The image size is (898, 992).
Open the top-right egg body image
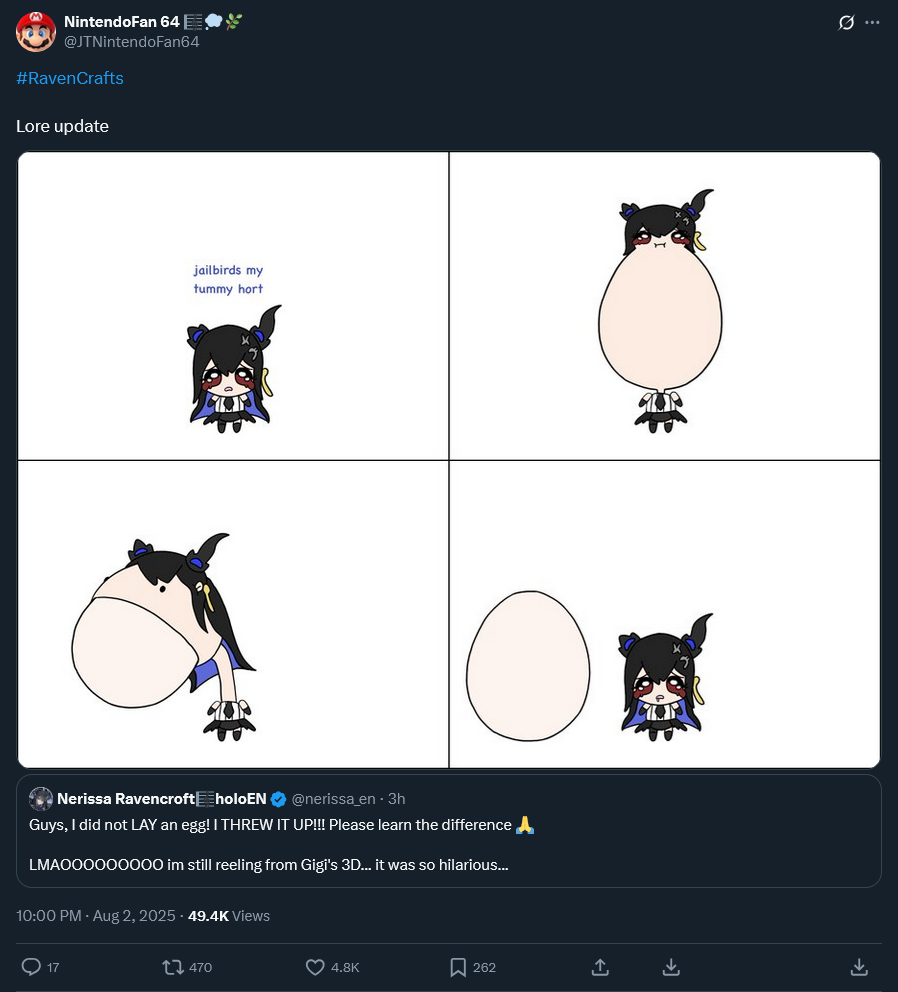[x=664, y=306]
